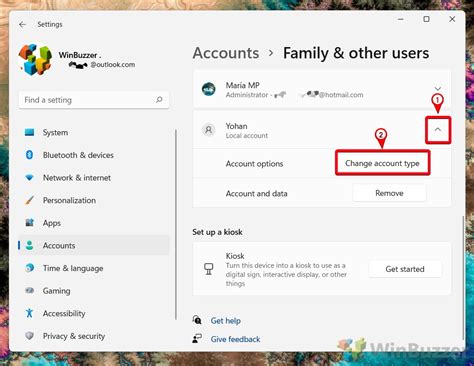Minimize the Settings window
The image size is (474, 366).
pyautogui.click(x=401, y=19)
